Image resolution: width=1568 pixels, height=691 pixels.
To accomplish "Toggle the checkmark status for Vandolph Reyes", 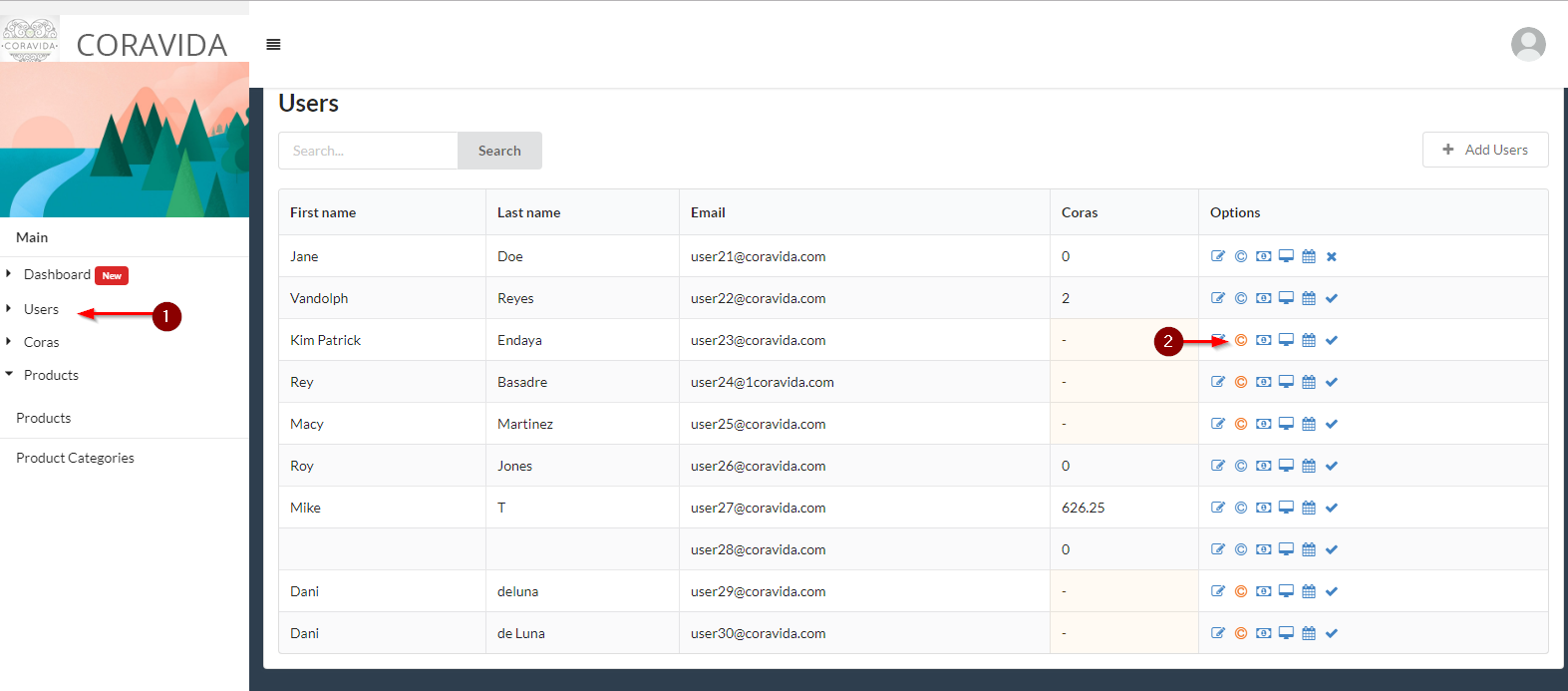I will click(x=1332, y=298).
